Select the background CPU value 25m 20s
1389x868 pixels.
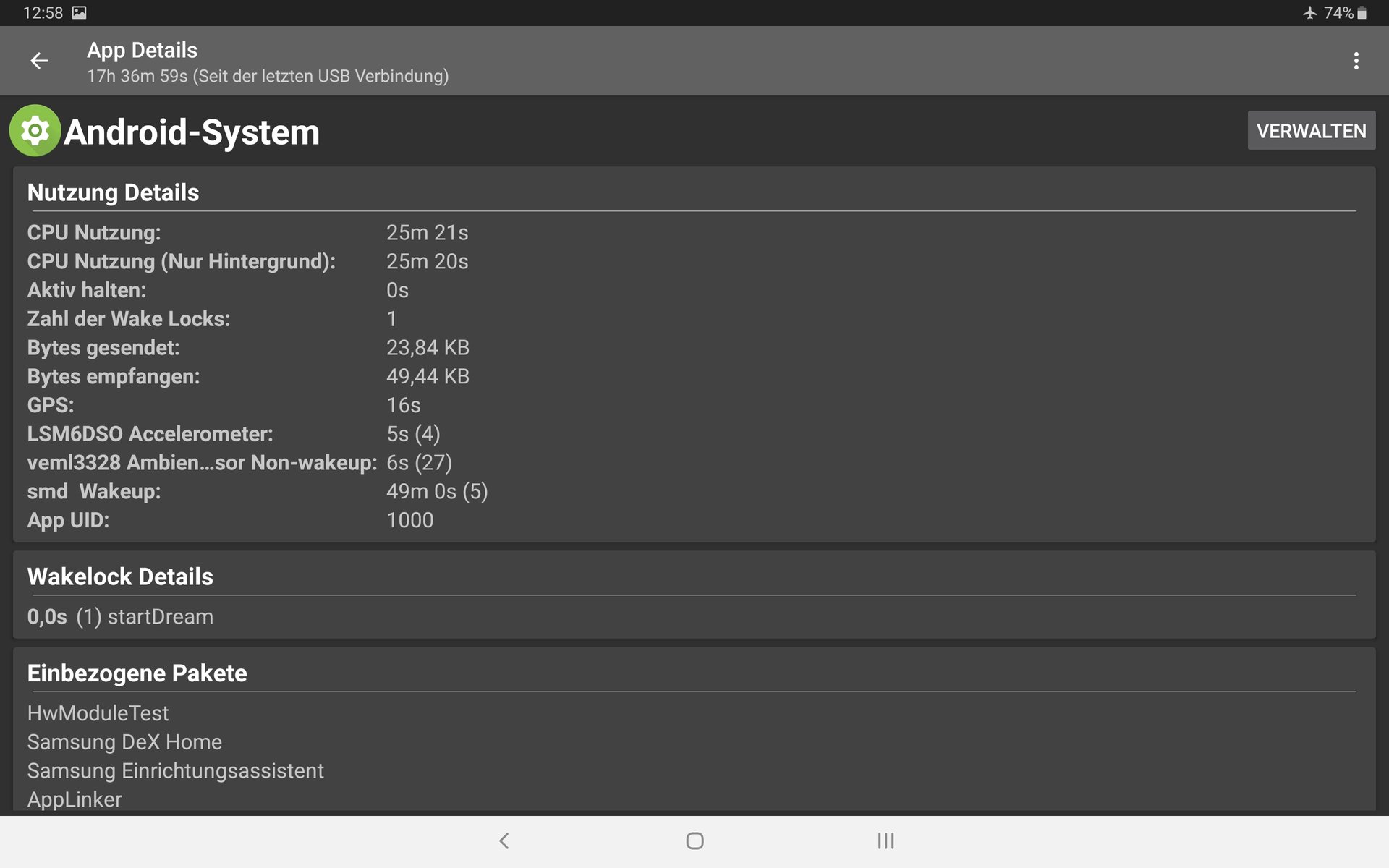(427, 261)
